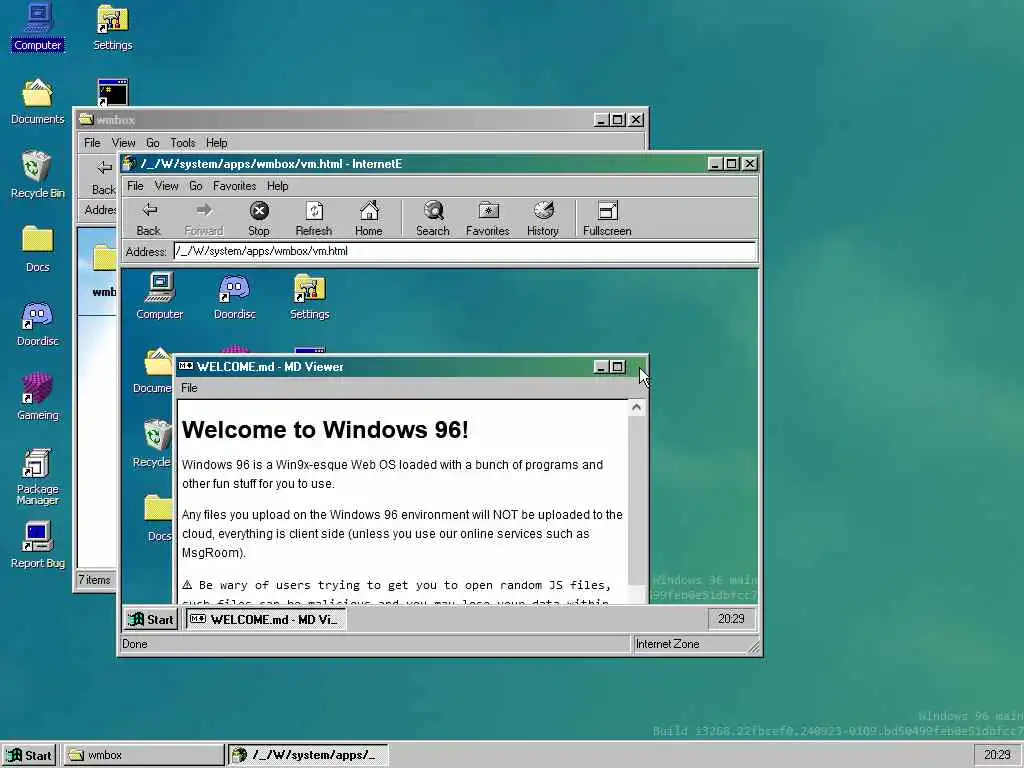This screenshot has width=1024, height=768.
Task: Open the File menu in MD Viewer
Action: [189, 388]
